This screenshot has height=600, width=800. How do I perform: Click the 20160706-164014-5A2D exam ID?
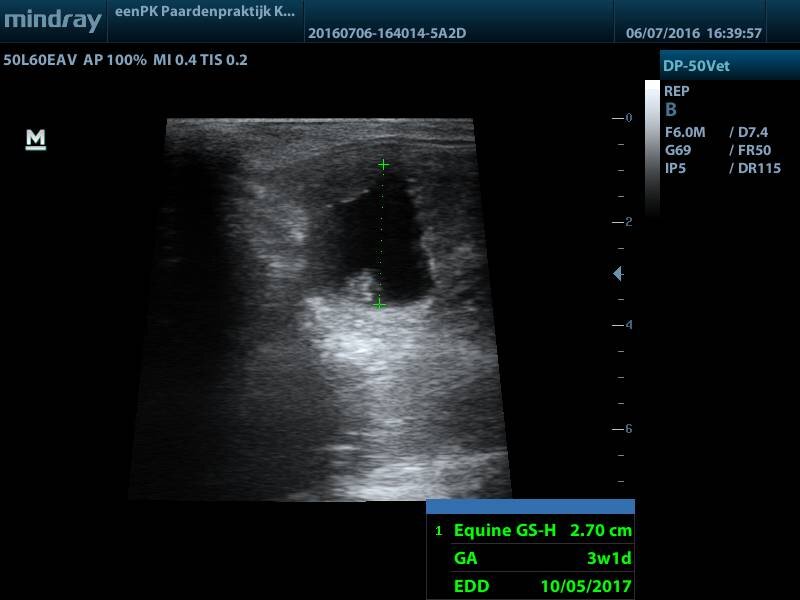coord(387,33)
